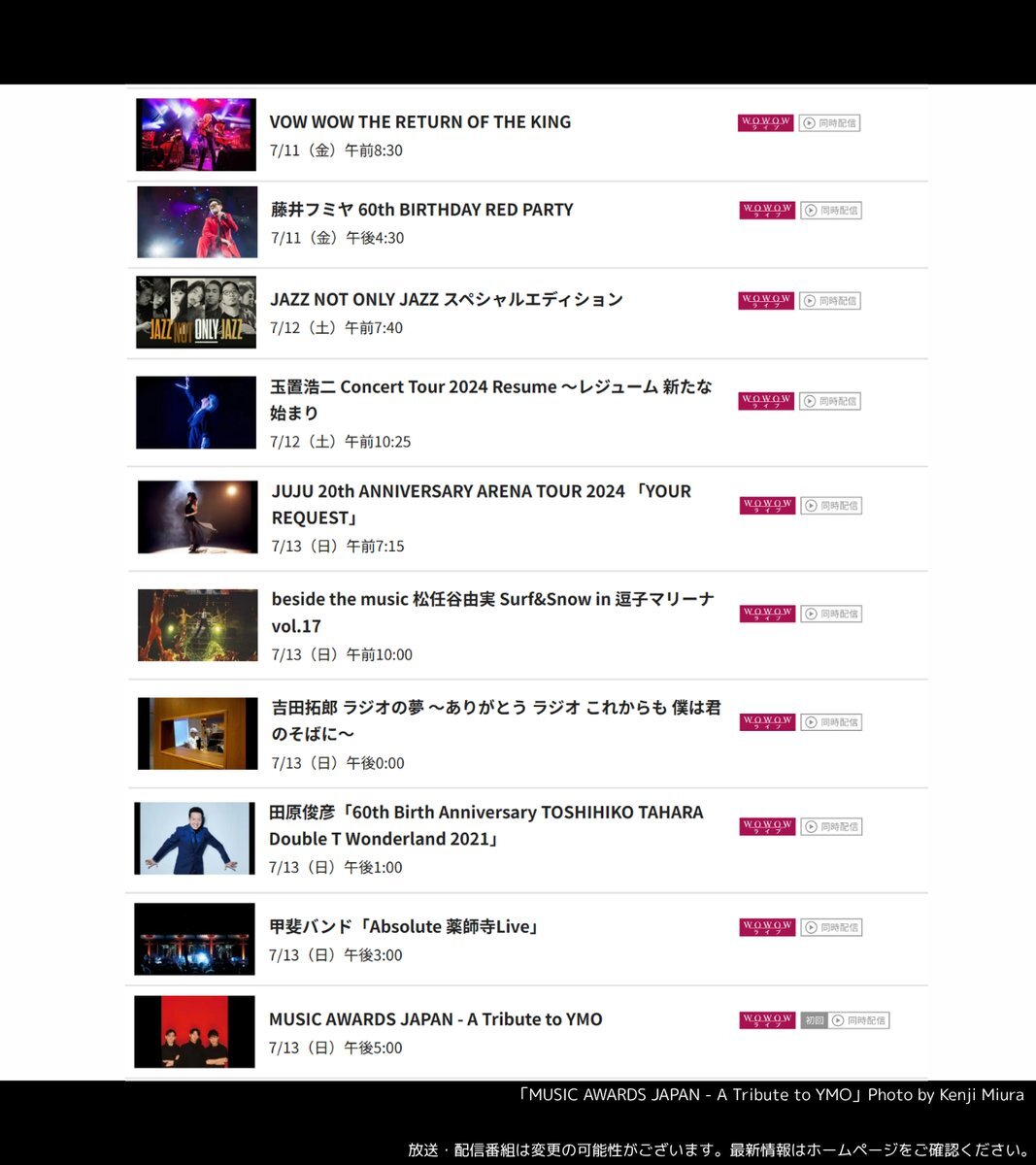Open VOW WOW THE RETURN OF THE KING

coord(419,122)
